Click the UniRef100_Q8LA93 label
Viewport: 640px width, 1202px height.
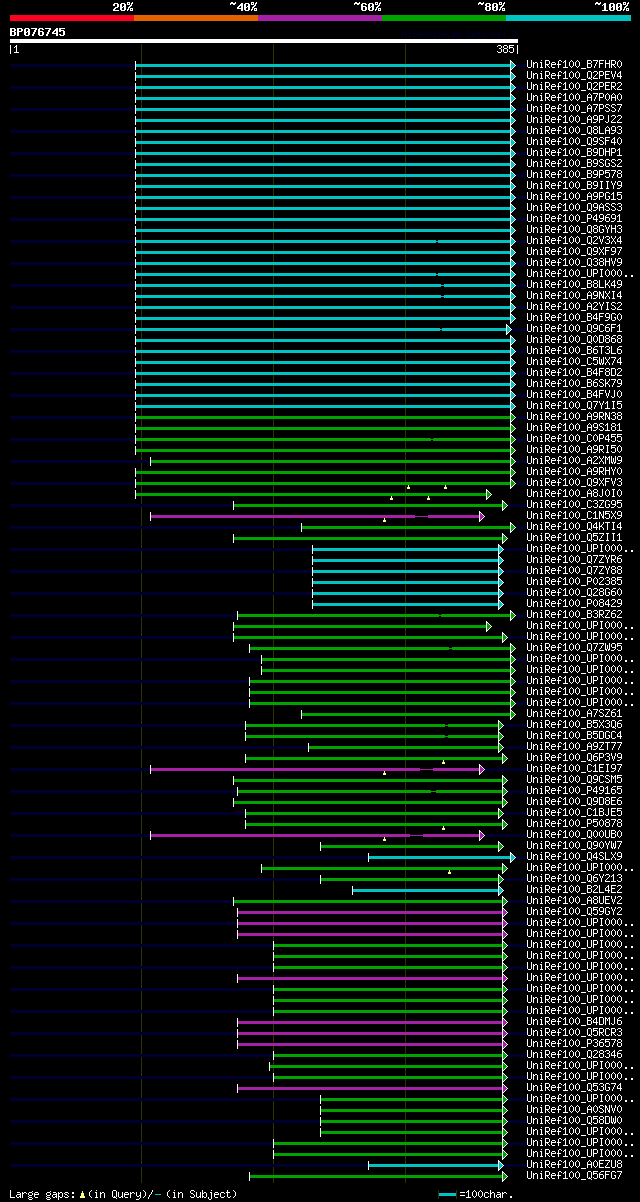[574, 130]
